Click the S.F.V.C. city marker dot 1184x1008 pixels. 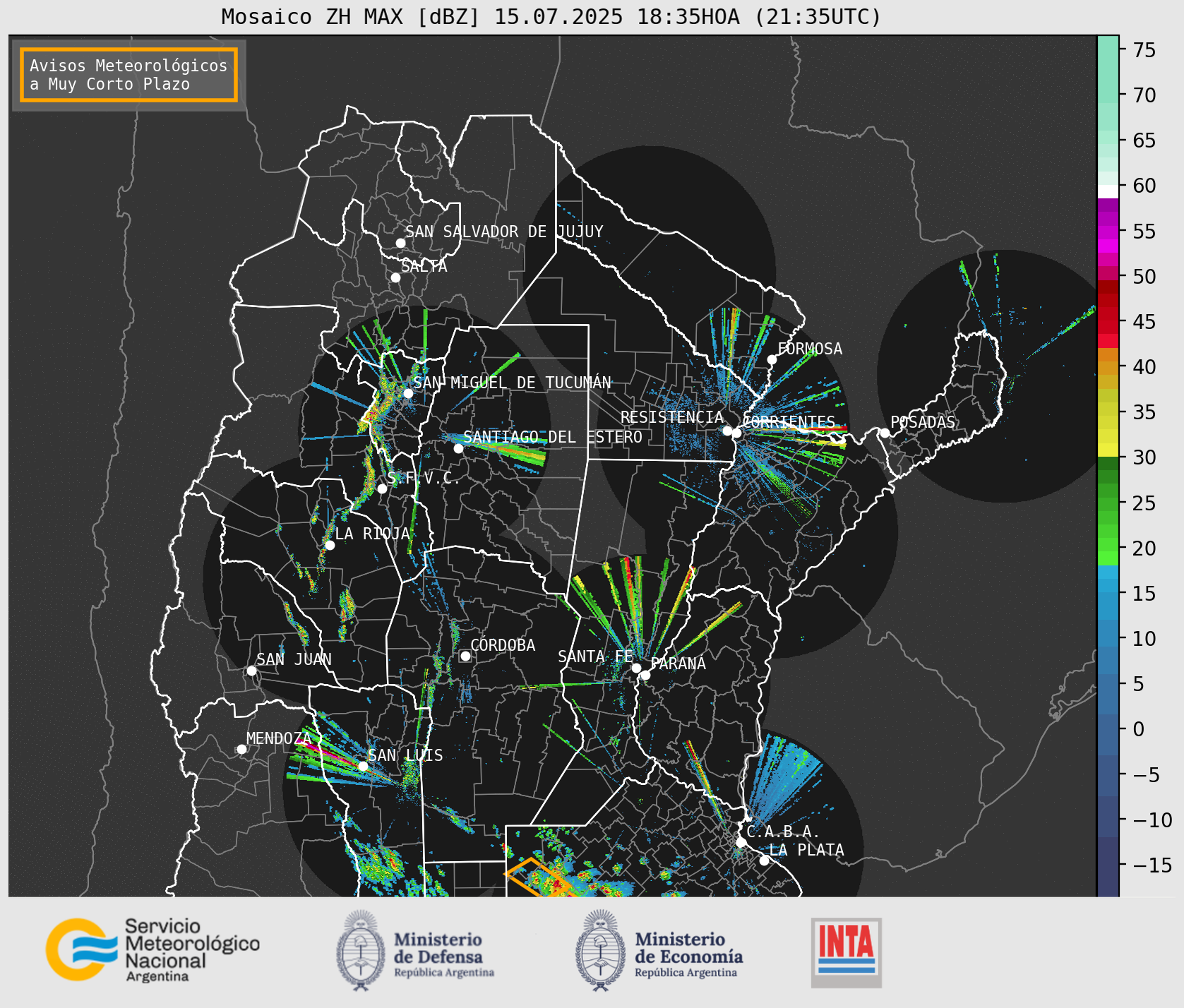pos(382,488)
